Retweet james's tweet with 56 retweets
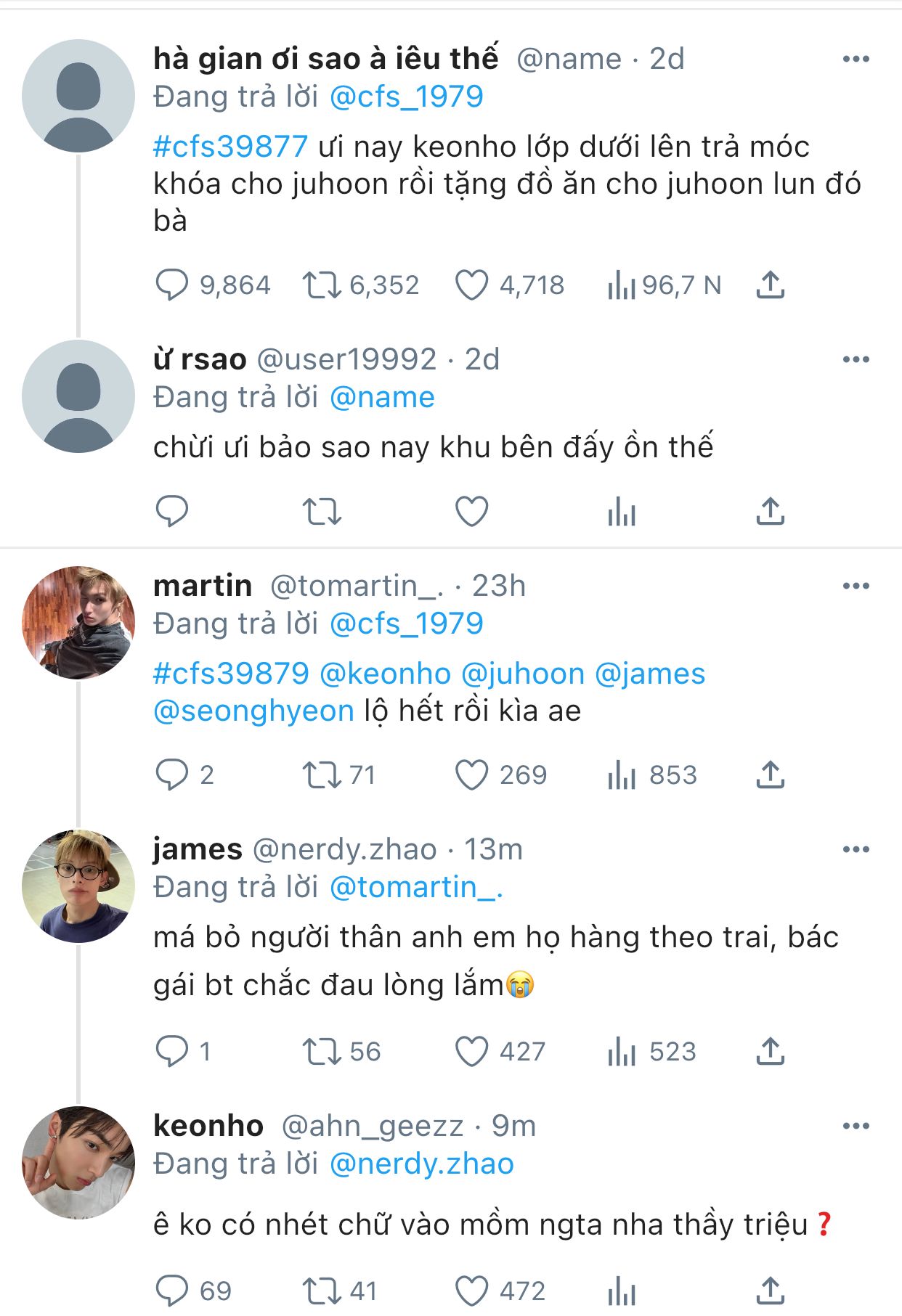Screen dimensions: 902x1316 click(x=322, y=1051)
